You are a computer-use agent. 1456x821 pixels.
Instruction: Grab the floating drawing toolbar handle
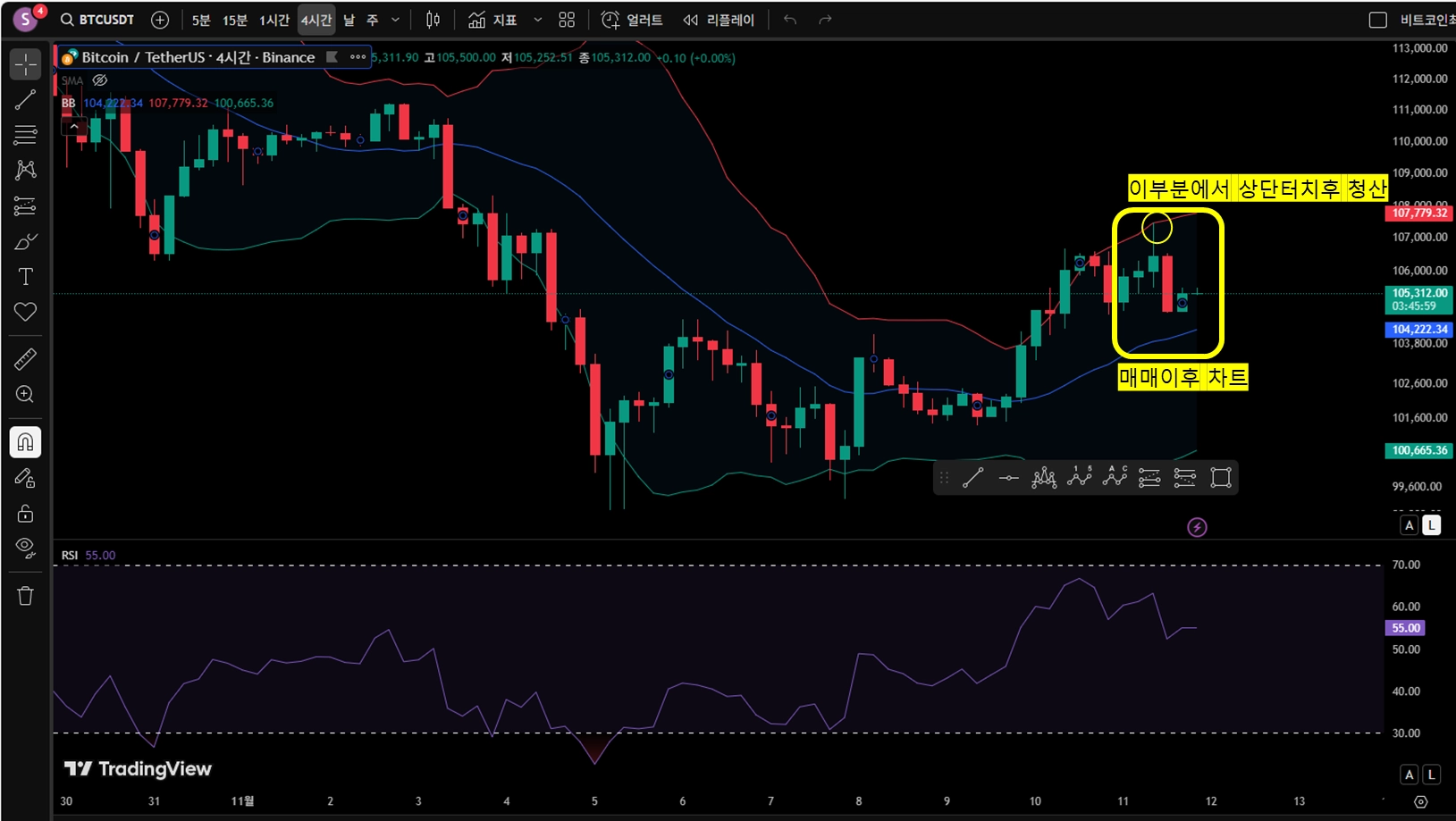point(944,478)
